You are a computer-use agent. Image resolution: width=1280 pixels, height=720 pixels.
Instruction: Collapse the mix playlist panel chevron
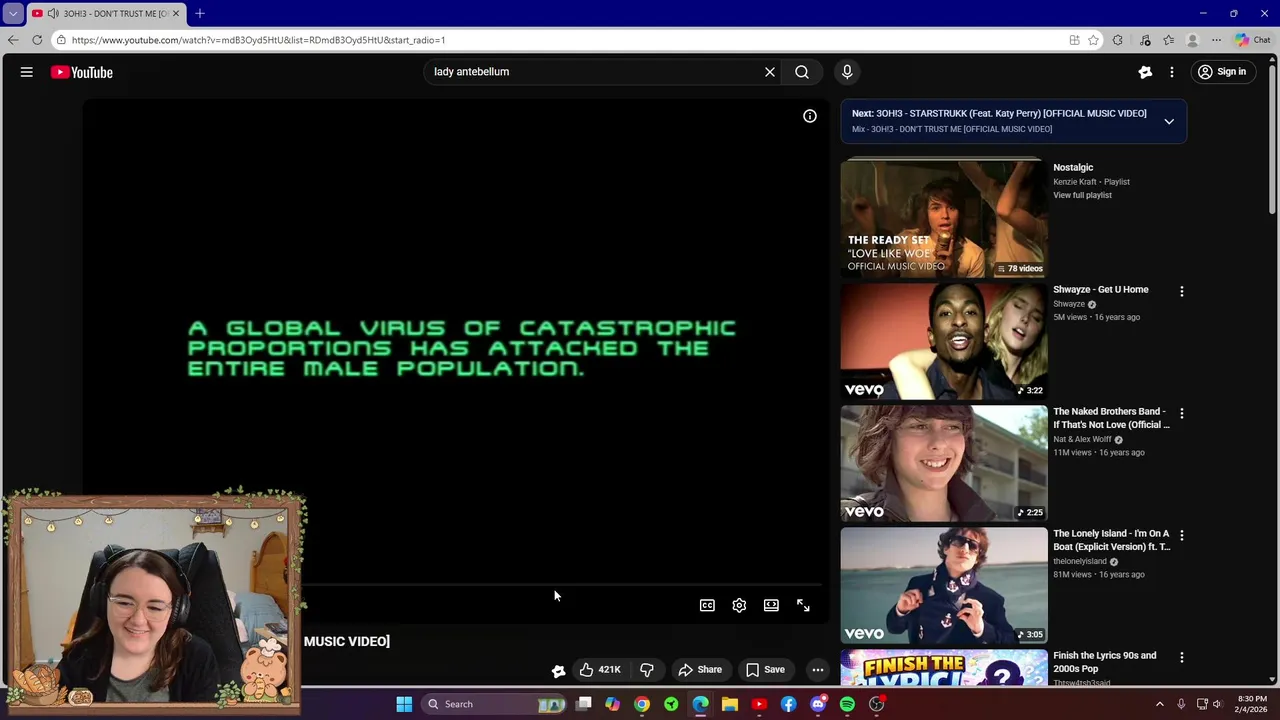pos(1169,121)
